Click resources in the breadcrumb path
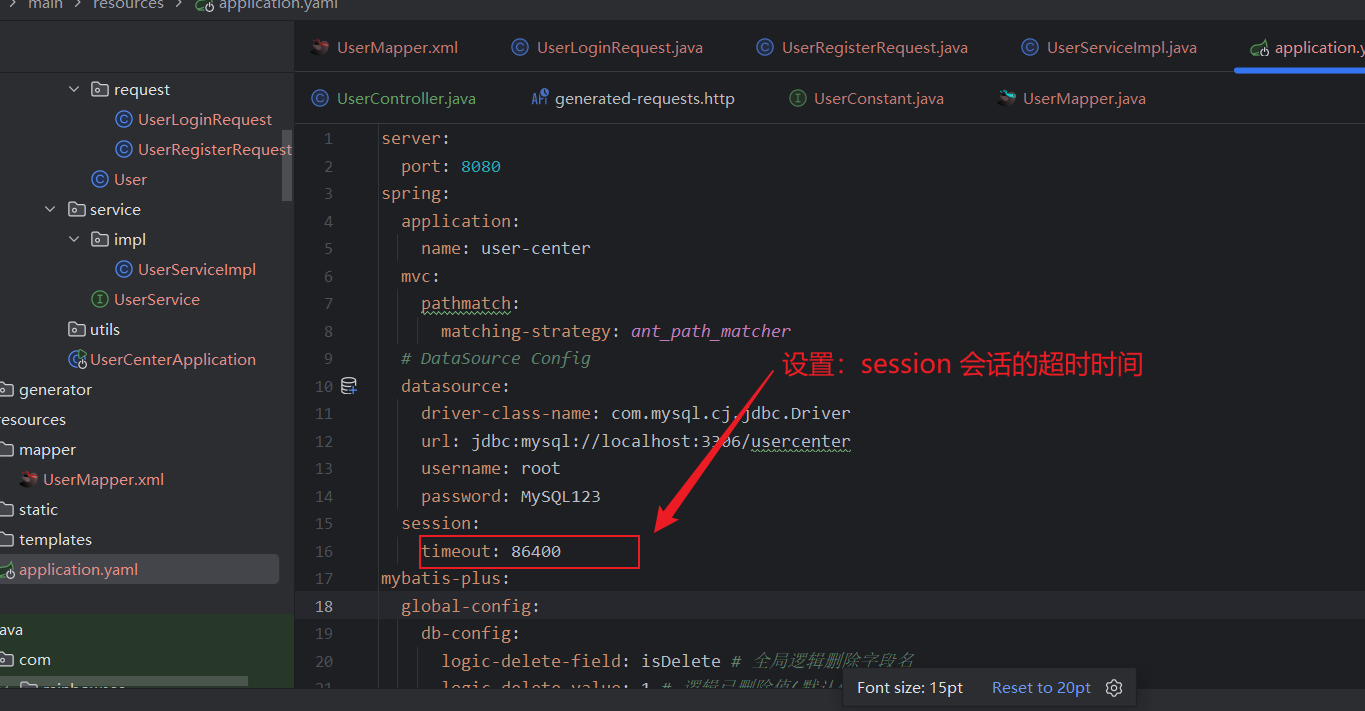Viewport: 1365px width, 711px height. 128,5
